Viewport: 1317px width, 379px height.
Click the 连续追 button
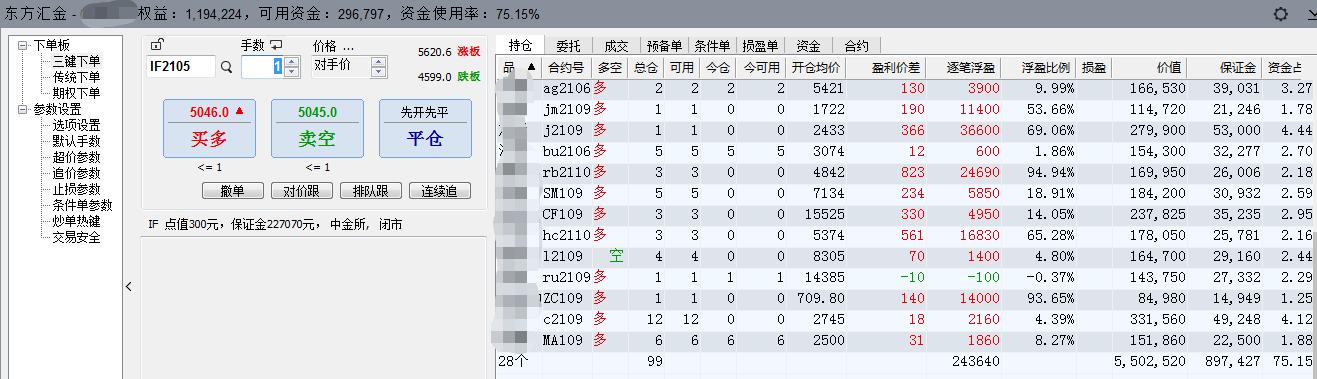coord(439,191)
